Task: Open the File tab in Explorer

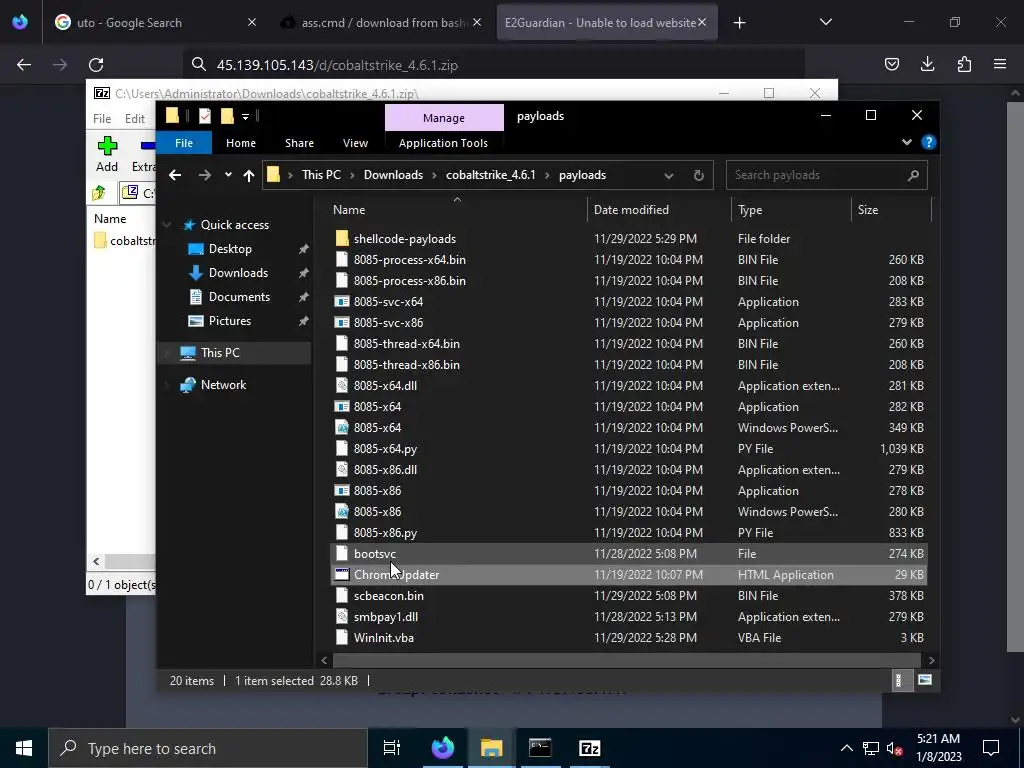Action: pos(184,142)
